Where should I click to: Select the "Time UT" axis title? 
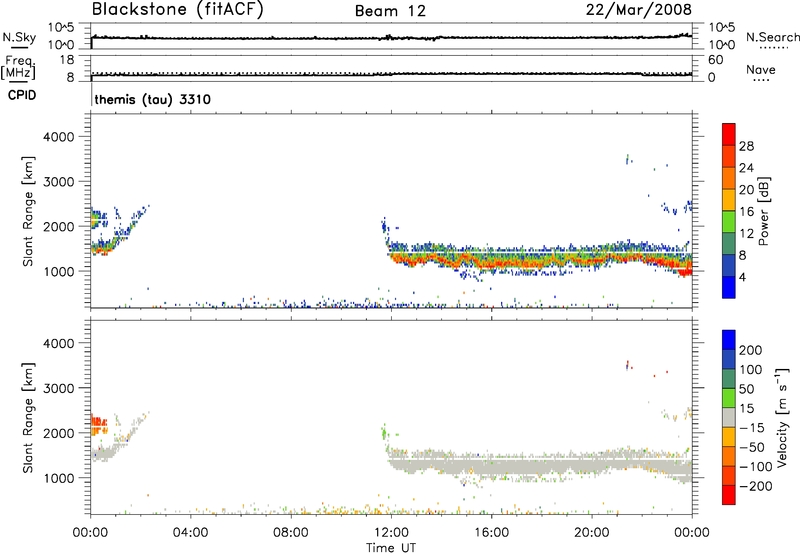coord(391,547)
